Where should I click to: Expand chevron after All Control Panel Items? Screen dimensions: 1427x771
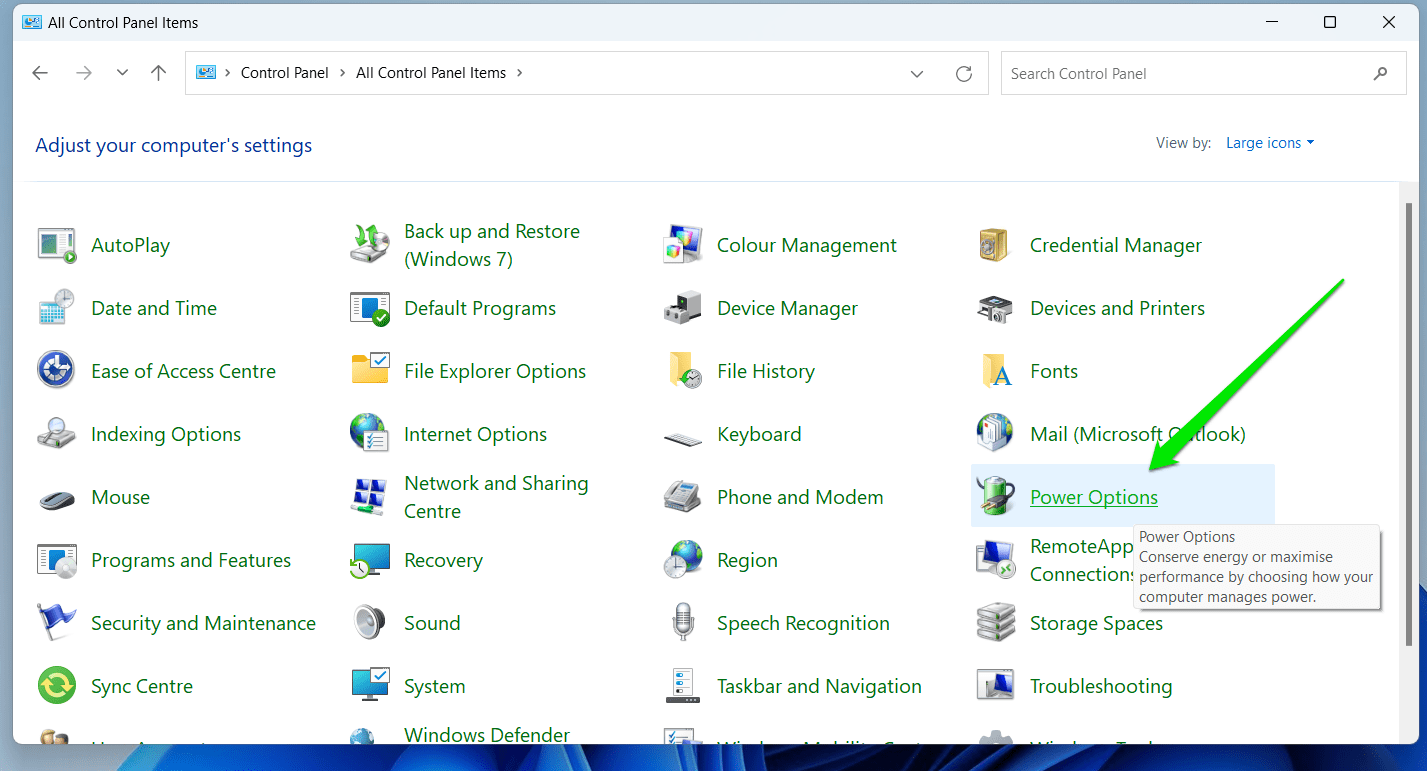(x=520, y=73)
